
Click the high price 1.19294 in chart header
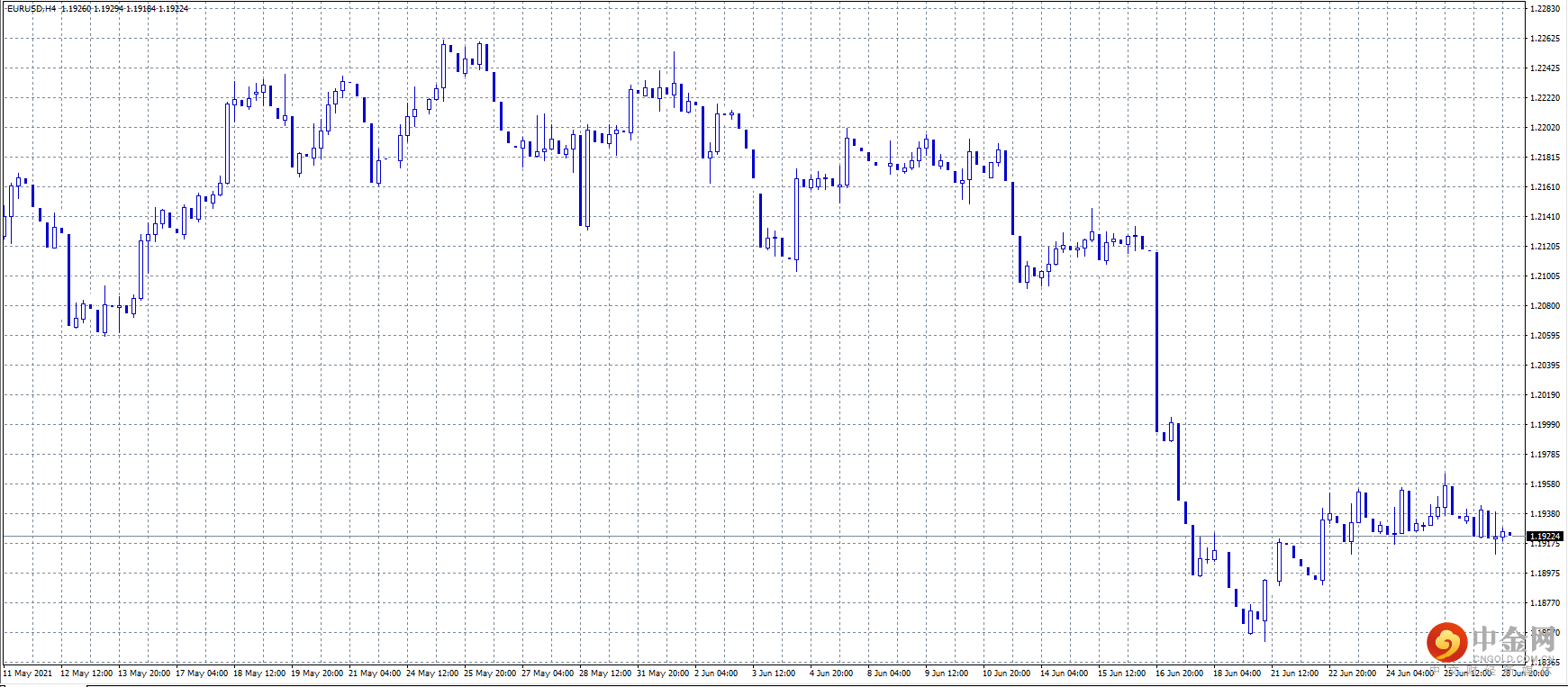pos(108,8)
